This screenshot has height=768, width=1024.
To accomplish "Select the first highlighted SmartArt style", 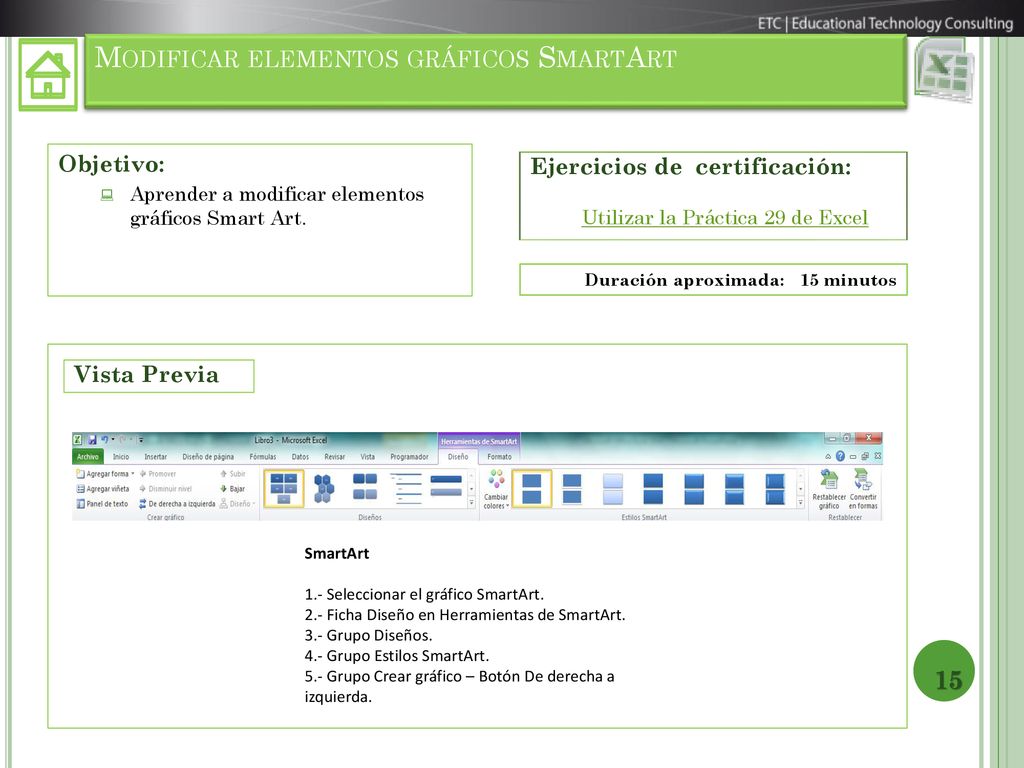I will pos(532,489).
